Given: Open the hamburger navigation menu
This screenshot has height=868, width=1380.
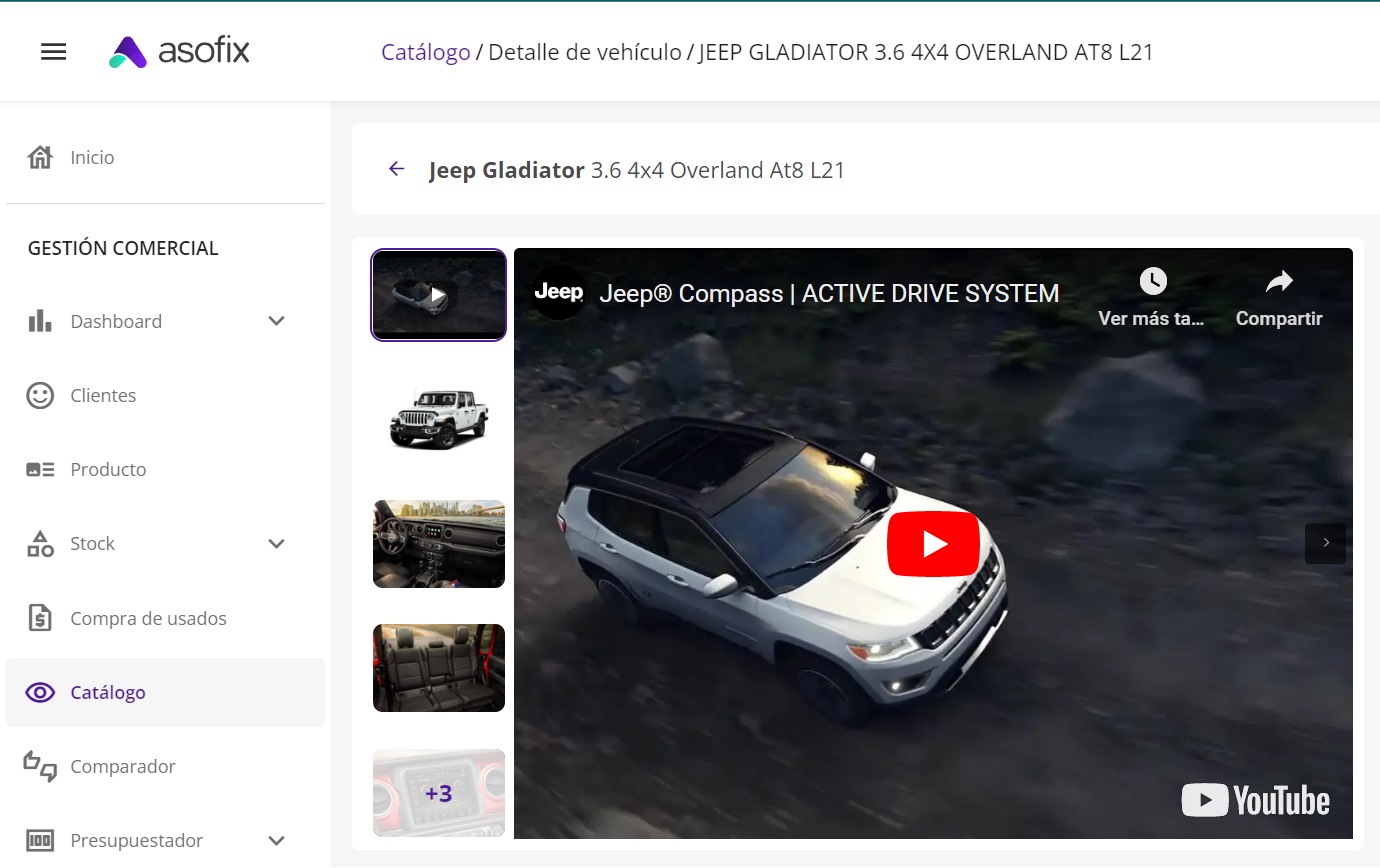Looking at the screenshot, I should pyautogui.click(x=54, y=52).
